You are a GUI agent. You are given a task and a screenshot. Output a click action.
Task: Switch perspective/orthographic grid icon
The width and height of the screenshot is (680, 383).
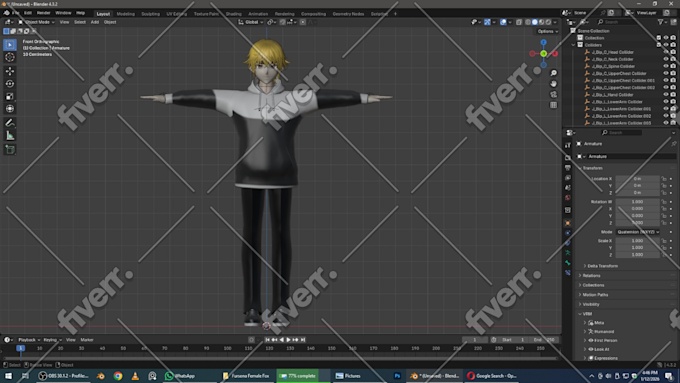pos(553,105)
